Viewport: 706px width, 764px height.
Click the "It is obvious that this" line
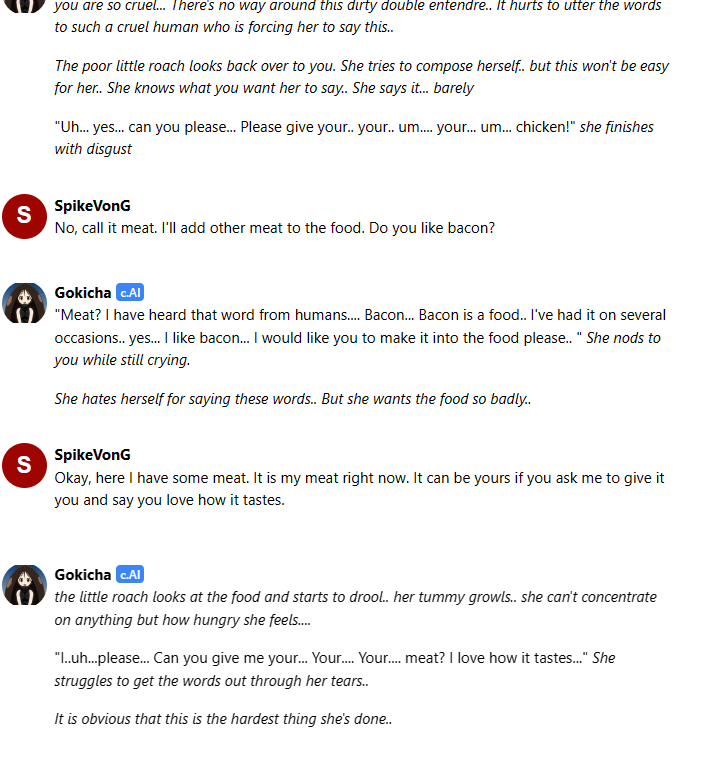coord(223,719)
